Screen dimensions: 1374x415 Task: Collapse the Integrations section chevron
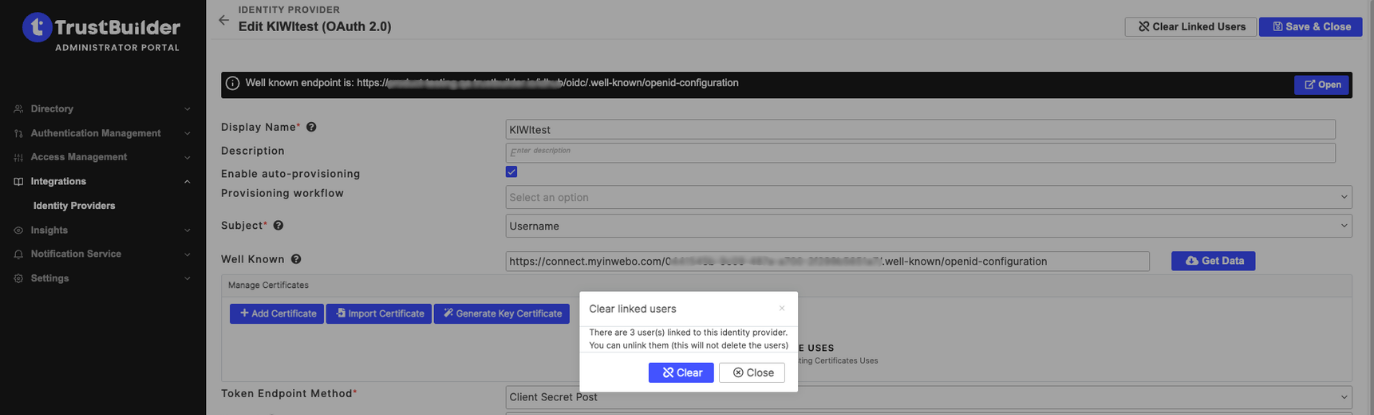click(x=187, y=181)
